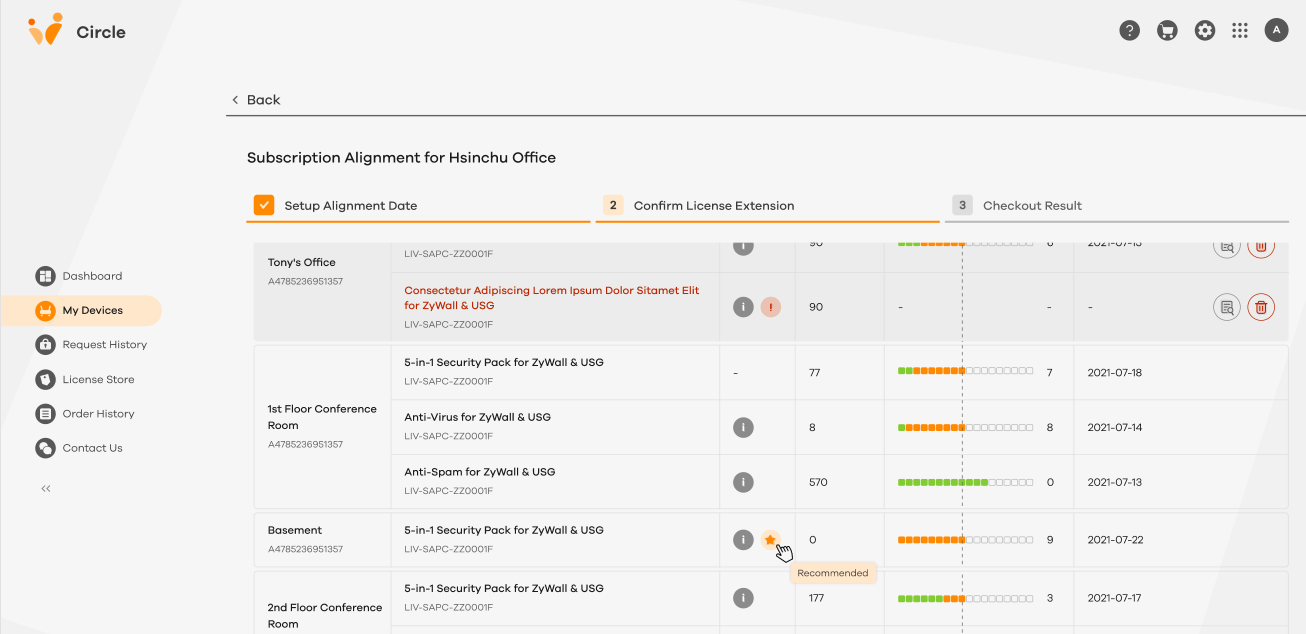
Task: Delete the Consectetur Adipiscing license row
Action: [x=1261, y=307]
